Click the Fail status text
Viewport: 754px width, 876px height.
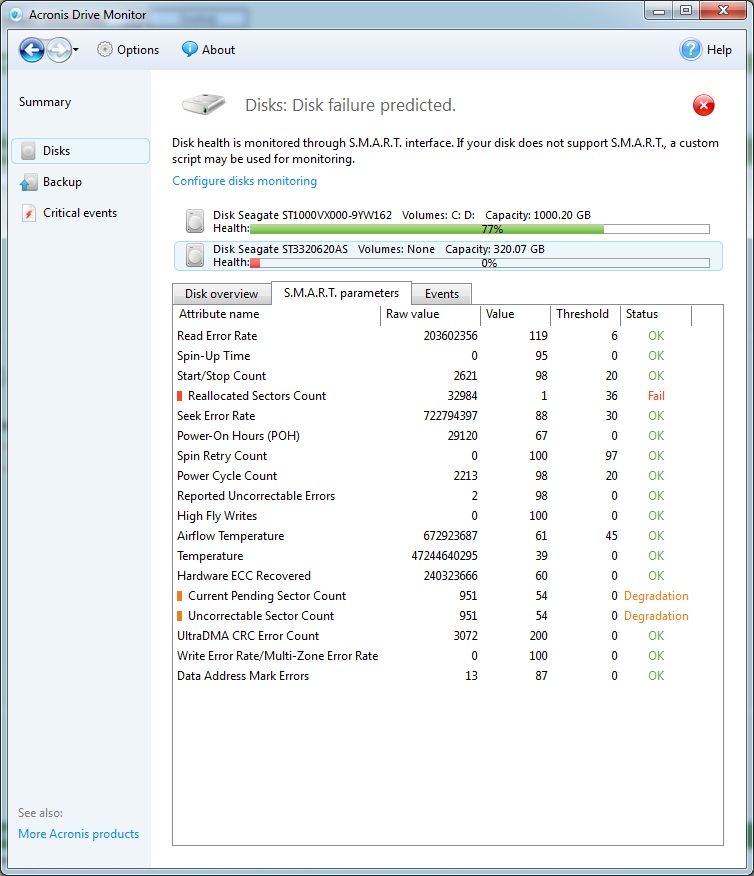click(656, 396)
